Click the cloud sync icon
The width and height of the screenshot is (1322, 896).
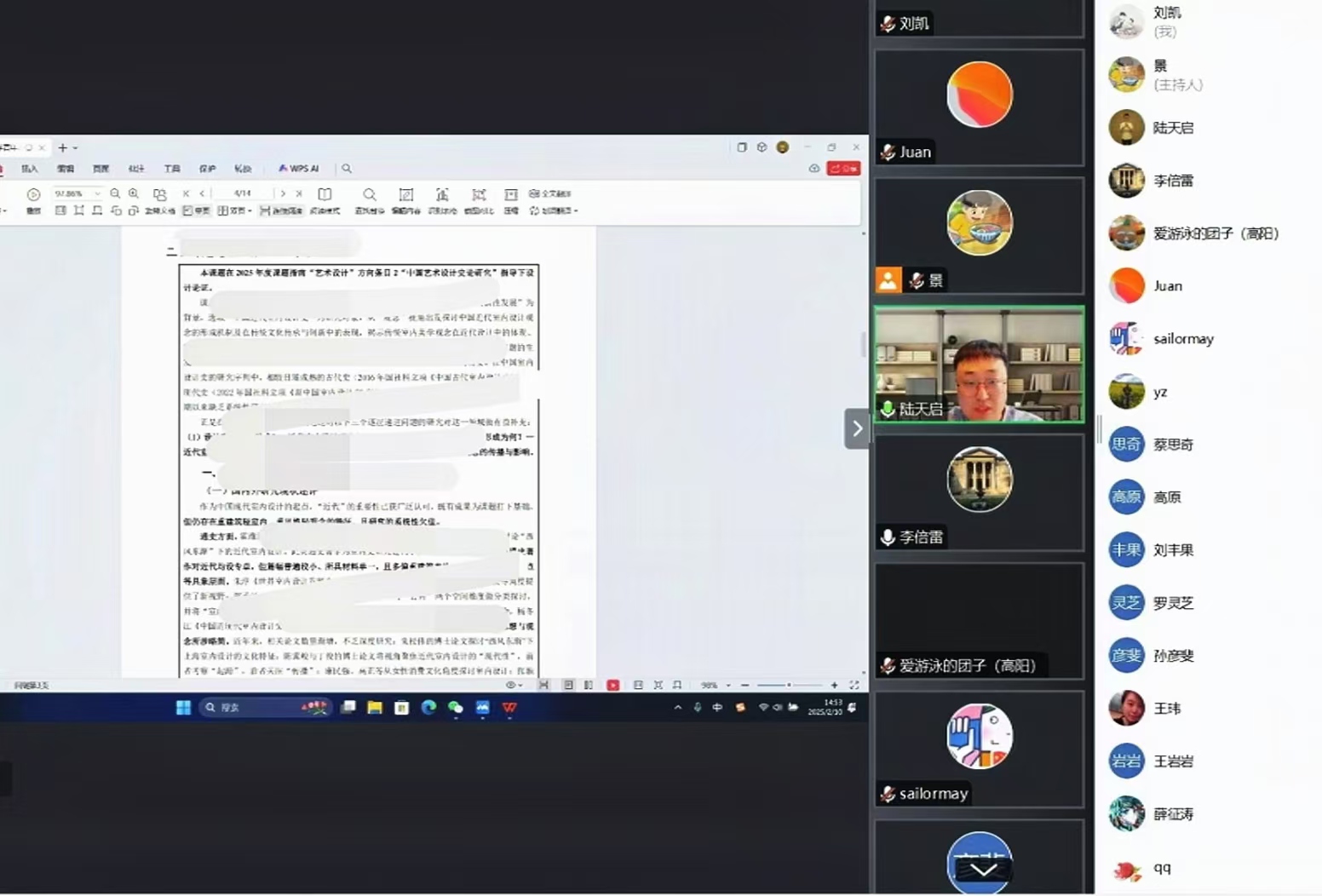click(x=814, y=169)
